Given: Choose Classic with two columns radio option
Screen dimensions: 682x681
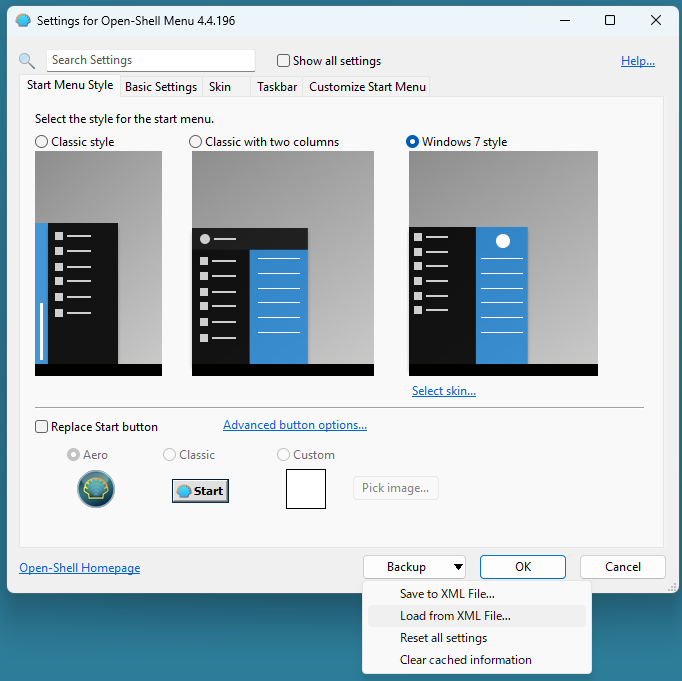Looking at the screenshot, I should (196, 142).
